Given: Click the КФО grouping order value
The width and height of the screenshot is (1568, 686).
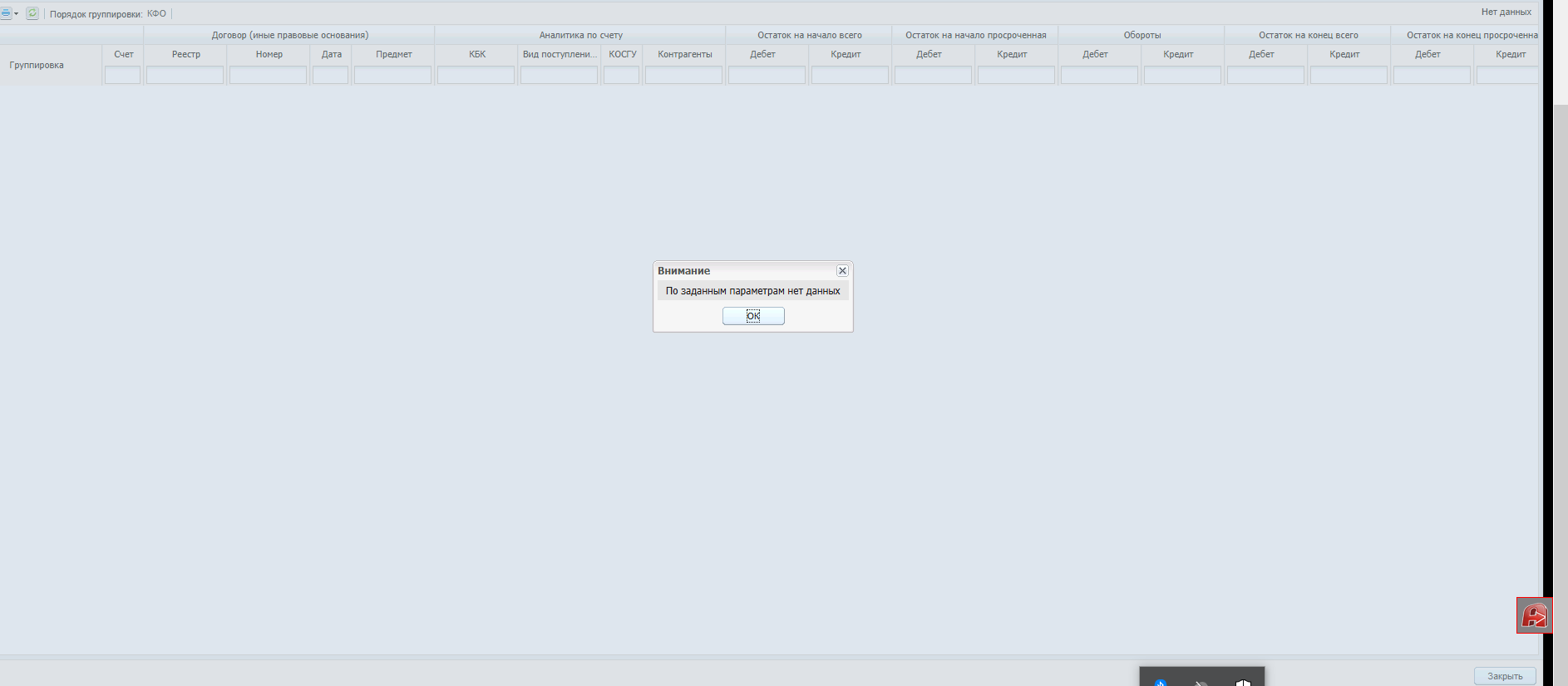Looking at the screenshot, I should click(156, 13).
